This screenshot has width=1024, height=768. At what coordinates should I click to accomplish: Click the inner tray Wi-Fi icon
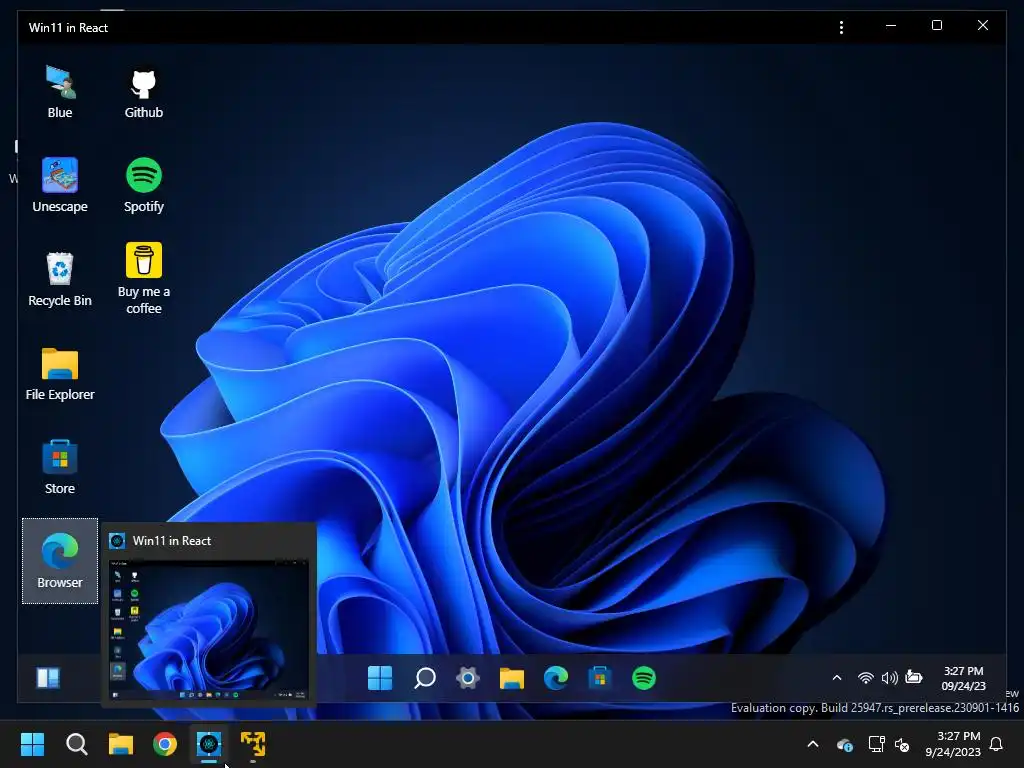click(865, 678)
